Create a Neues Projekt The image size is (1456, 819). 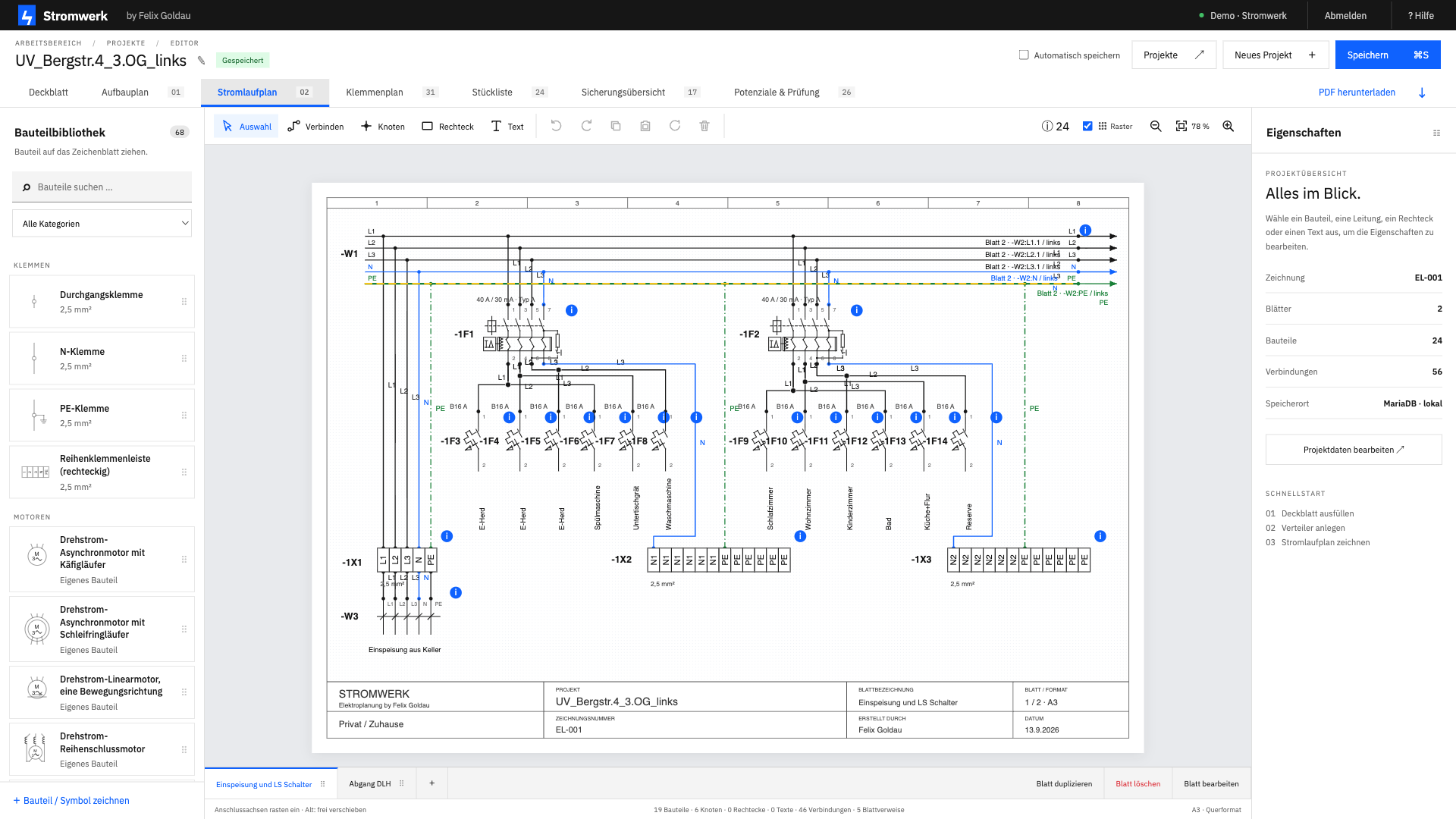pyautogui.click(x=1276, y=55)
